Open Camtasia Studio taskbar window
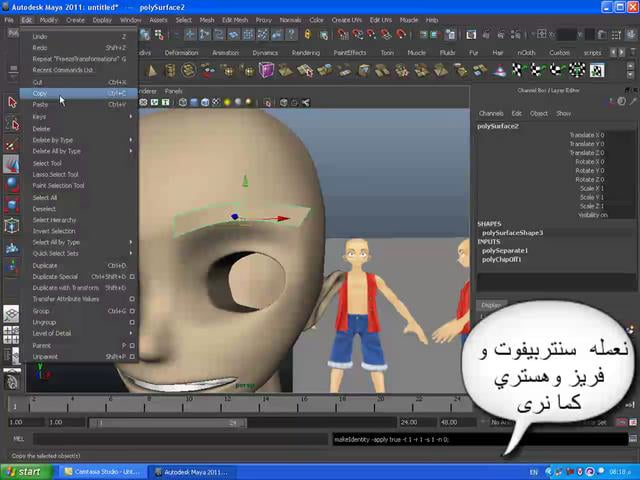The height and width of the screenshot is (480, 640). pyautogui.click(x=103, y=472)
